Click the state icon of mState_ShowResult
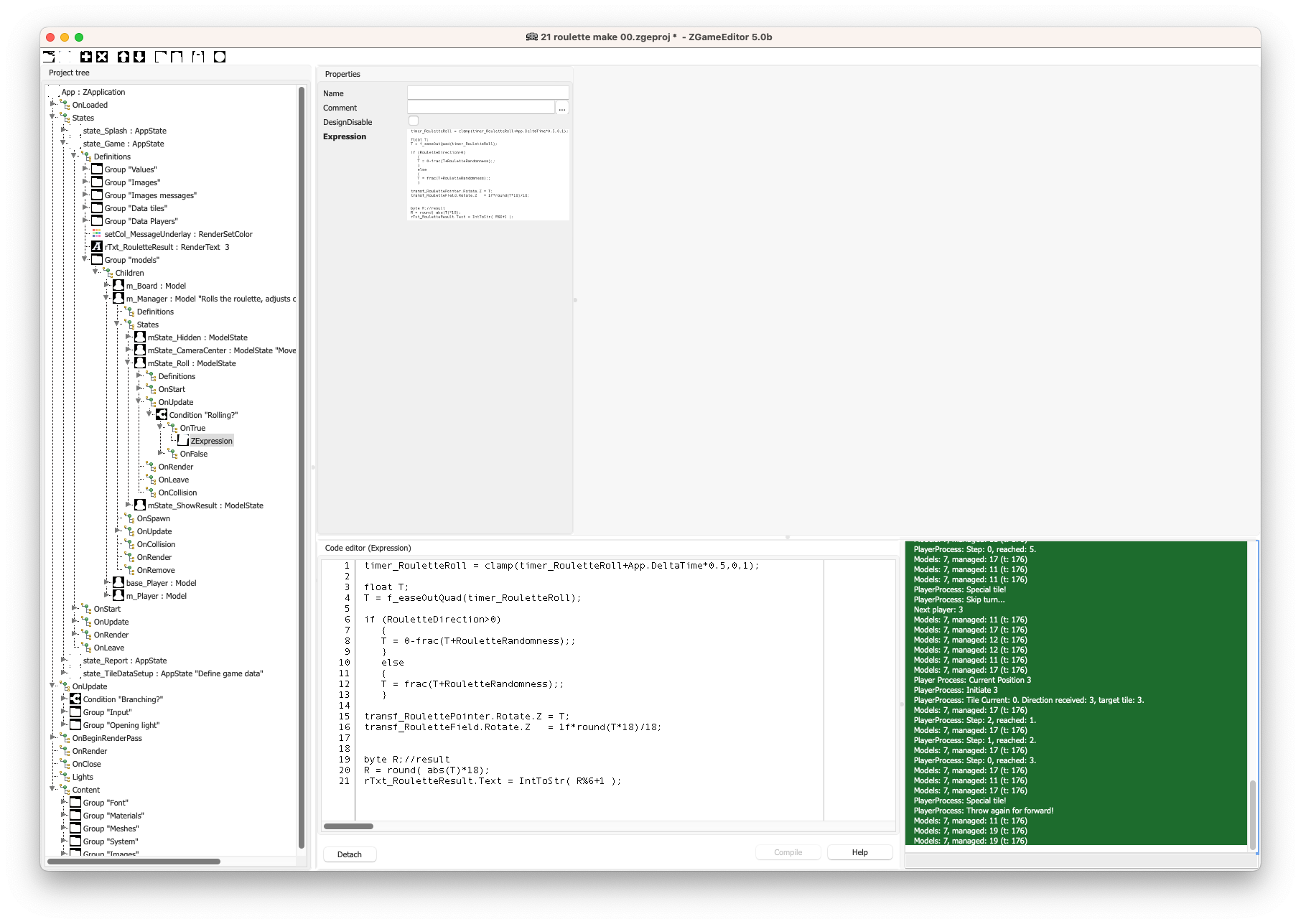The height and width of the screenshot is (924, 1301). (x=140, y=505)
